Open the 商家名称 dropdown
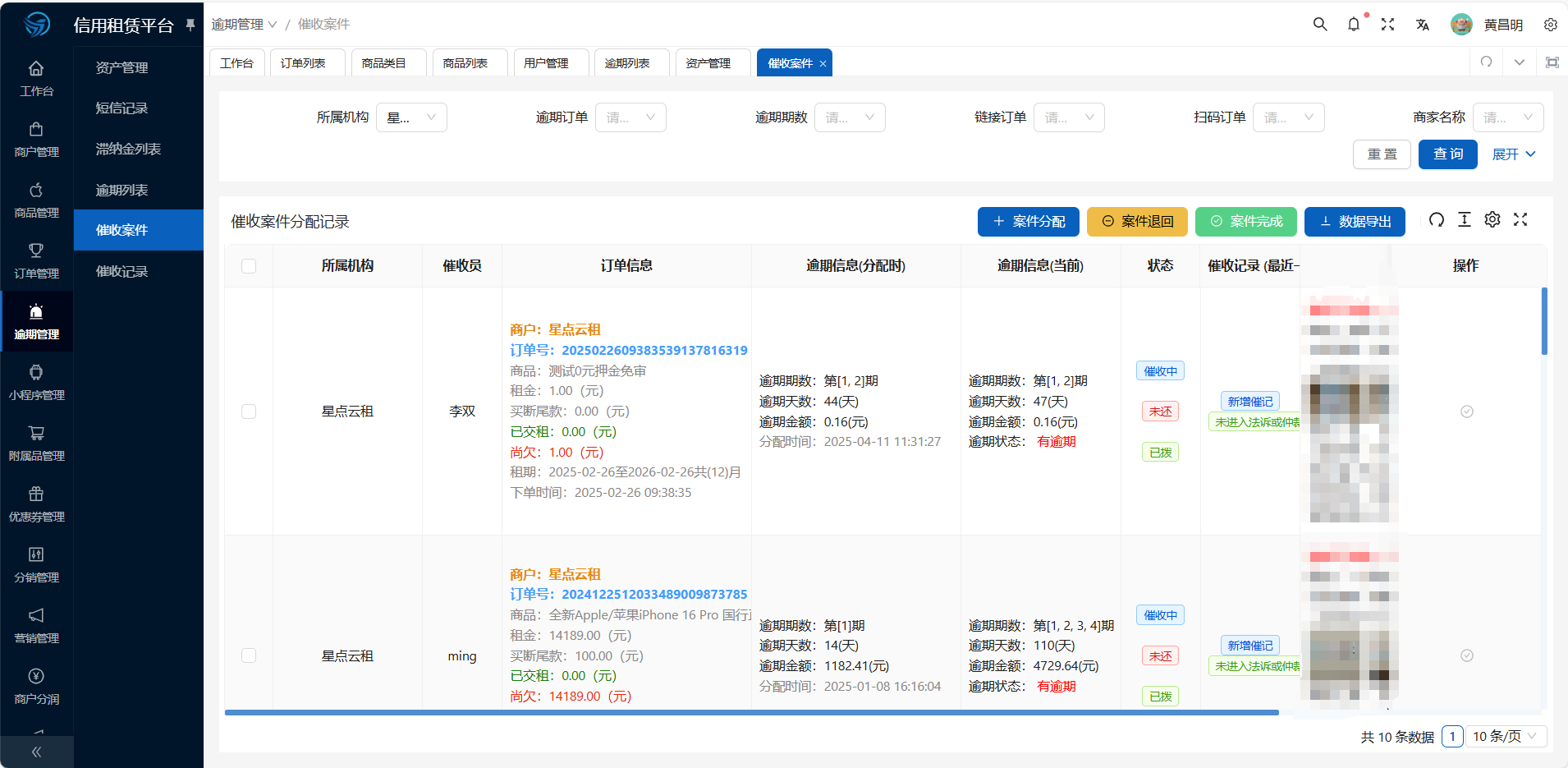The image size is (1568, 768). coord(1508,117)
